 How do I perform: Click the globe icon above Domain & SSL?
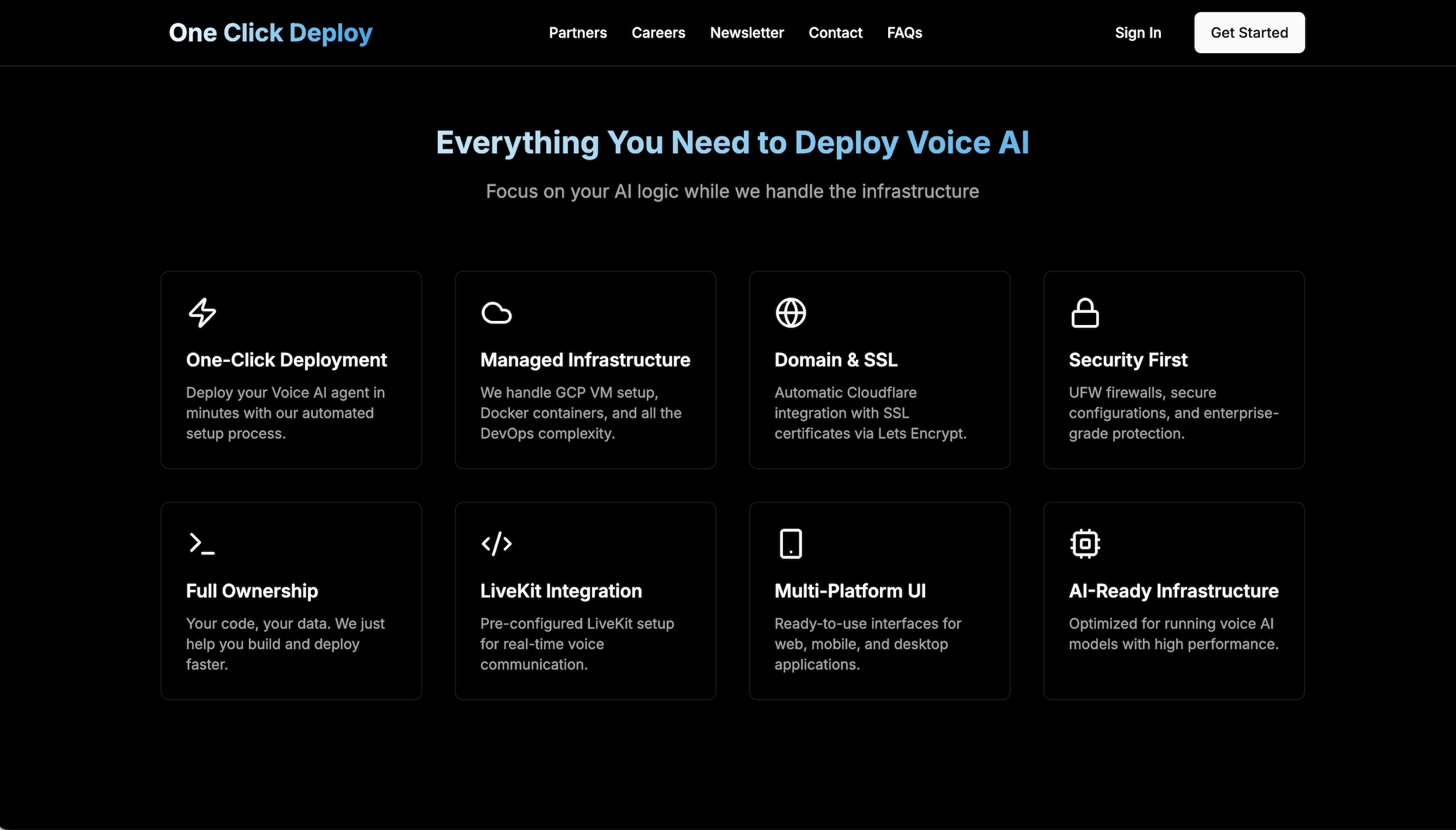click(x=791, y=313)
